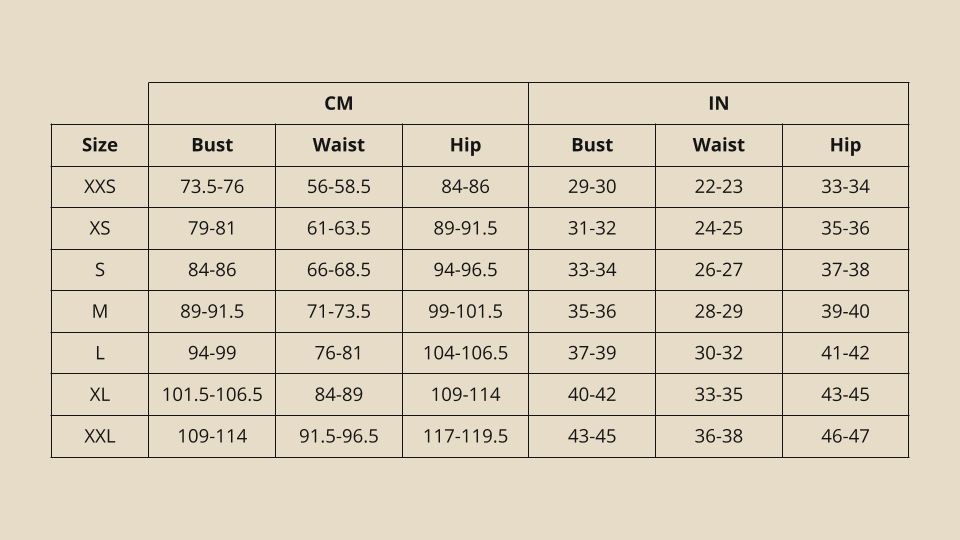
Task: Select the Size column header
Action: coord(100,145)
